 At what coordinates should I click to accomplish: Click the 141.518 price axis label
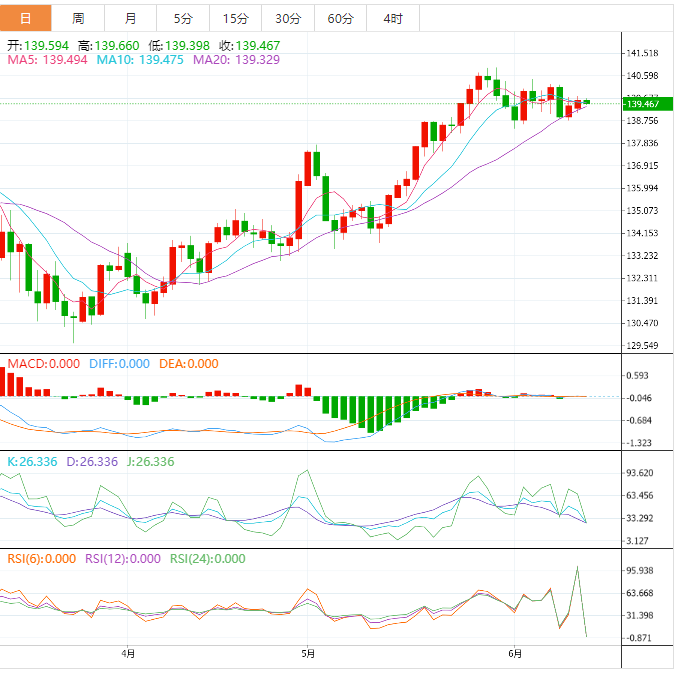pos(642,53)
